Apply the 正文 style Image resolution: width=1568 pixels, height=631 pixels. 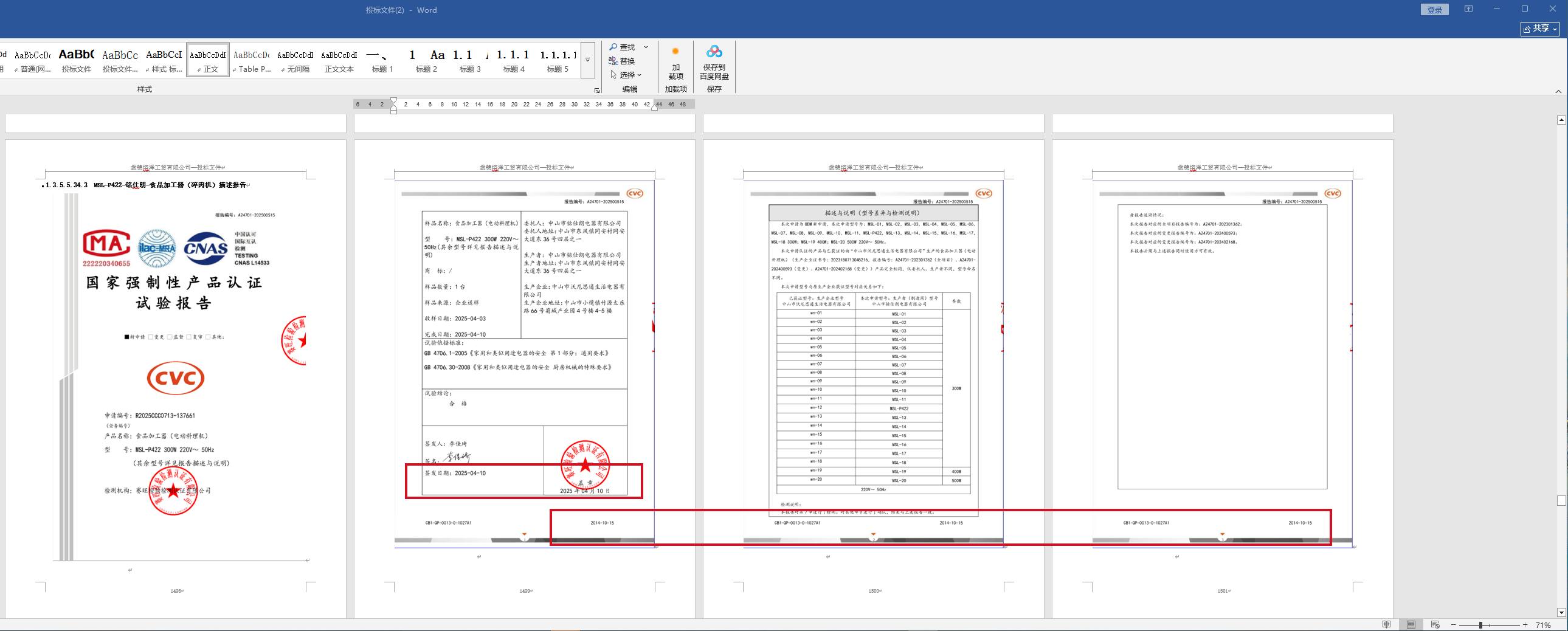tap(208, 60)
